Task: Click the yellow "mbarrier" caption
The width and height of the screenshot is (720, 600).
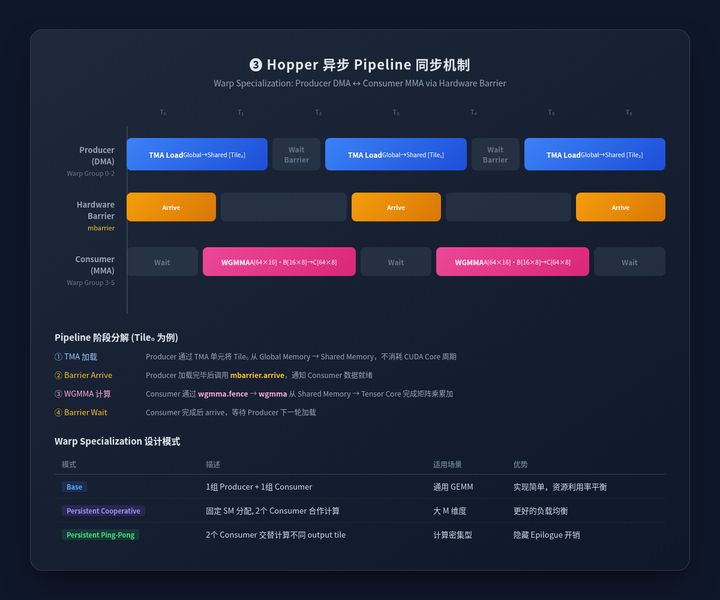Action: 101,228
